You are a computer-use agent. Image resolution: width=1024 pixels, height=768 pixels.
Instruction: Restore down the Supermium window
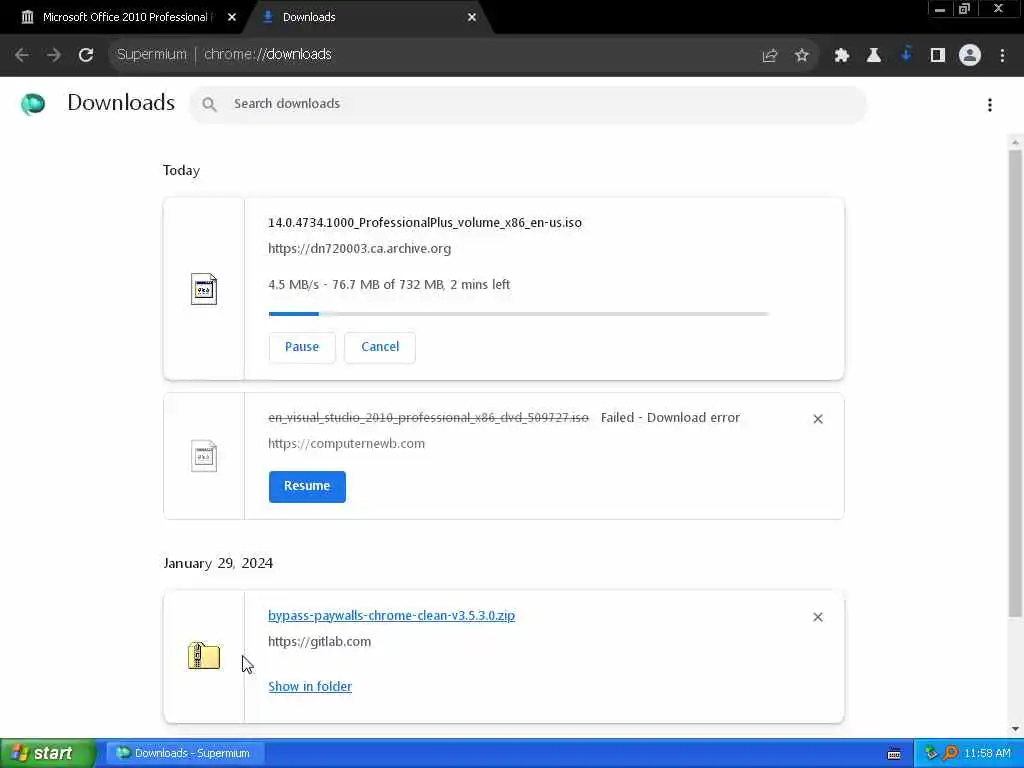[x=965, y=9]
